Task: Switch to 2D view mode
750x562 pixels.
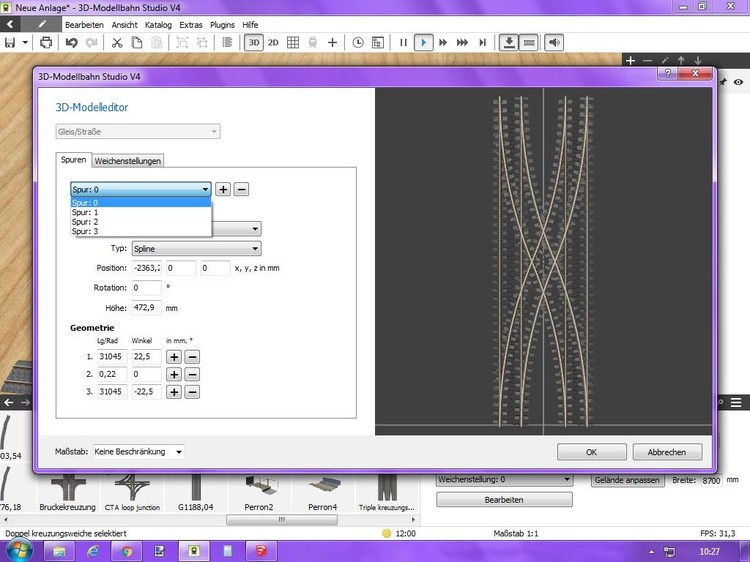Action: pos(273,43)
